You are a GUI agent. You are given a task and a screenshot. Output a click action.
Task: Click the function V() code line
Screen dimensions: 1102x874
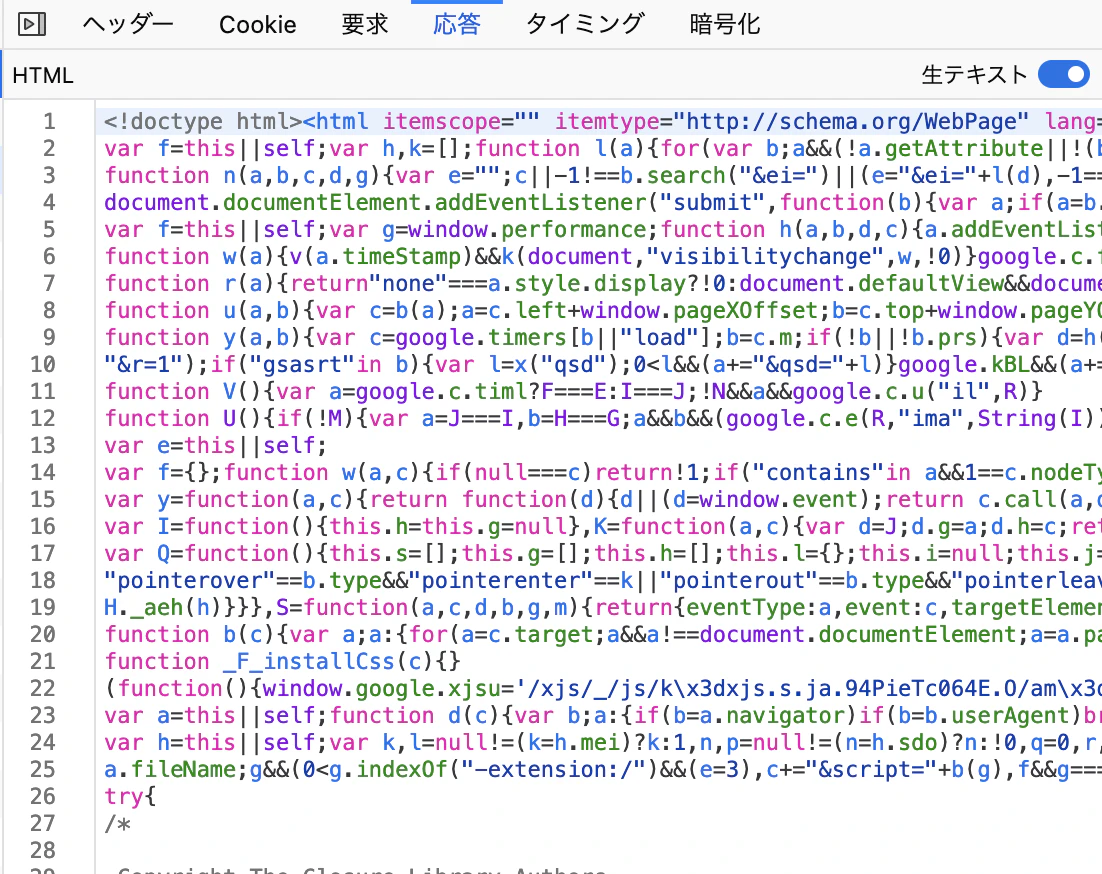pyautogui.click(x=573, y=391)
